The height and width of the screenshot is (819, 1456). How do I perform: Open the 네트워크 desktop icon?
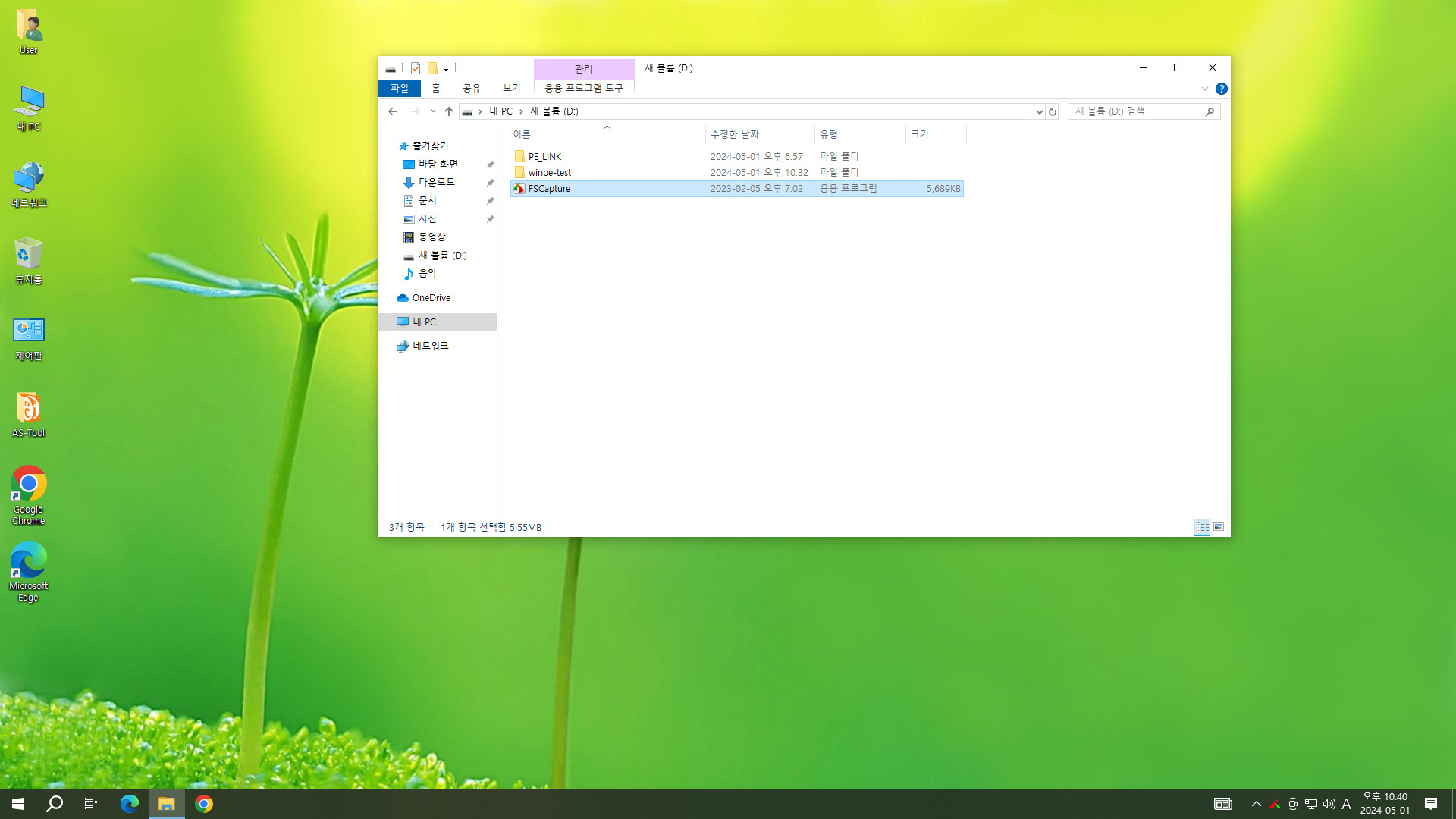coord(29,184)
